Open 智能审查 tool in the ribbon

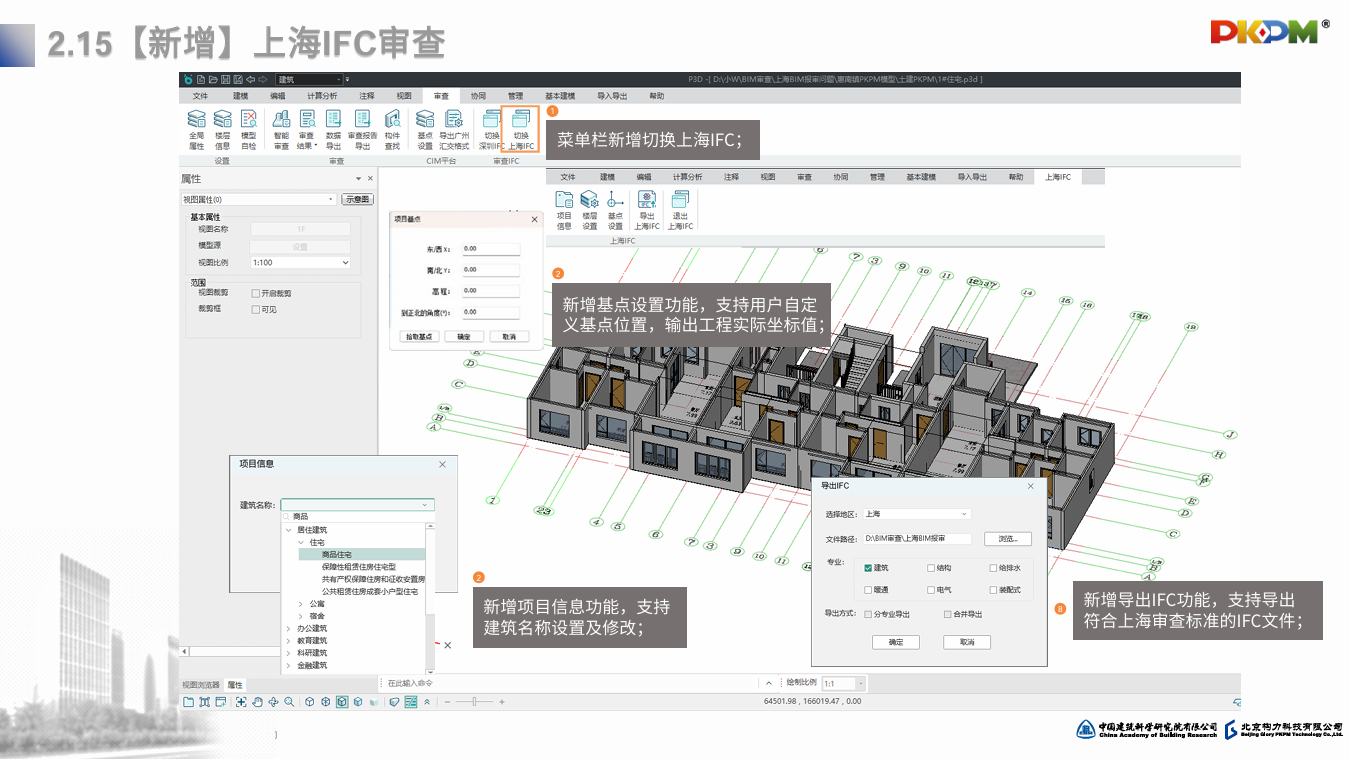point(281,129)
